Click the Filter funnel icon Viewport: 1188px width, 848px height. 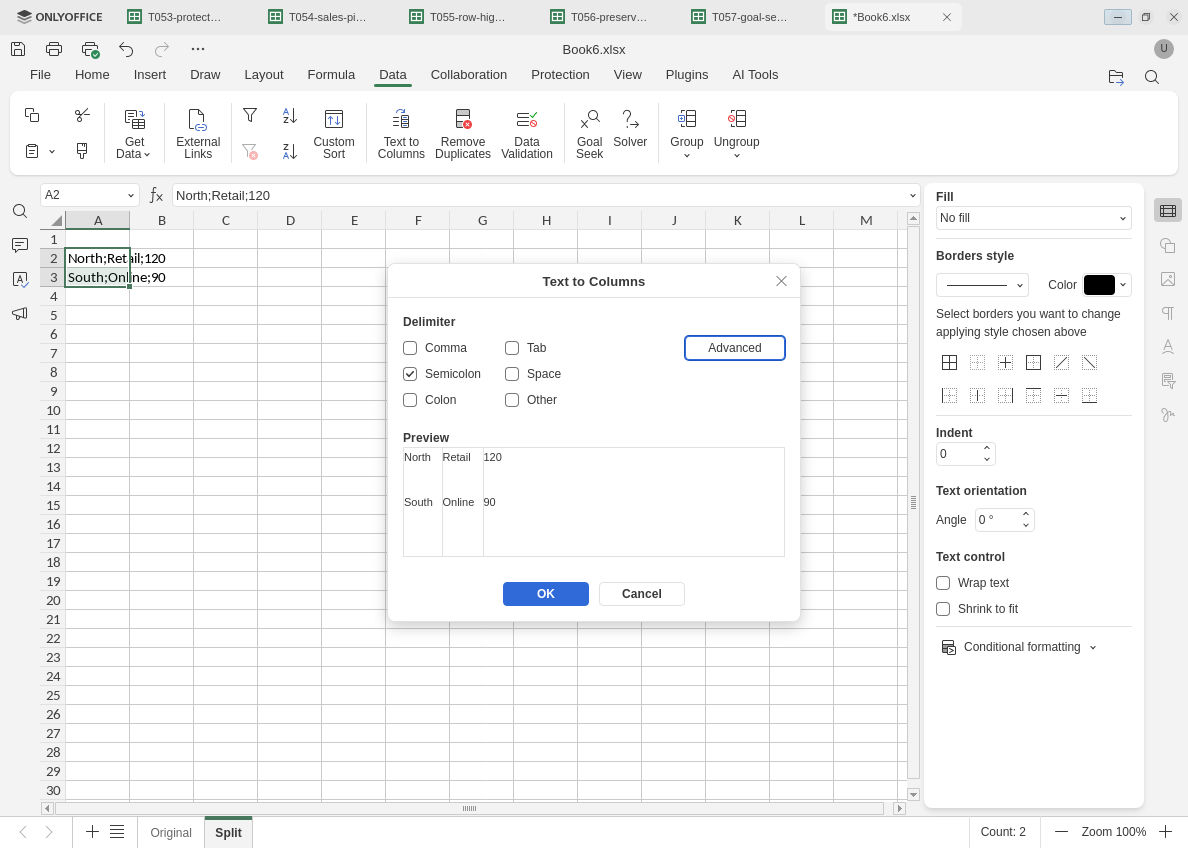click(x=250, y=114)
